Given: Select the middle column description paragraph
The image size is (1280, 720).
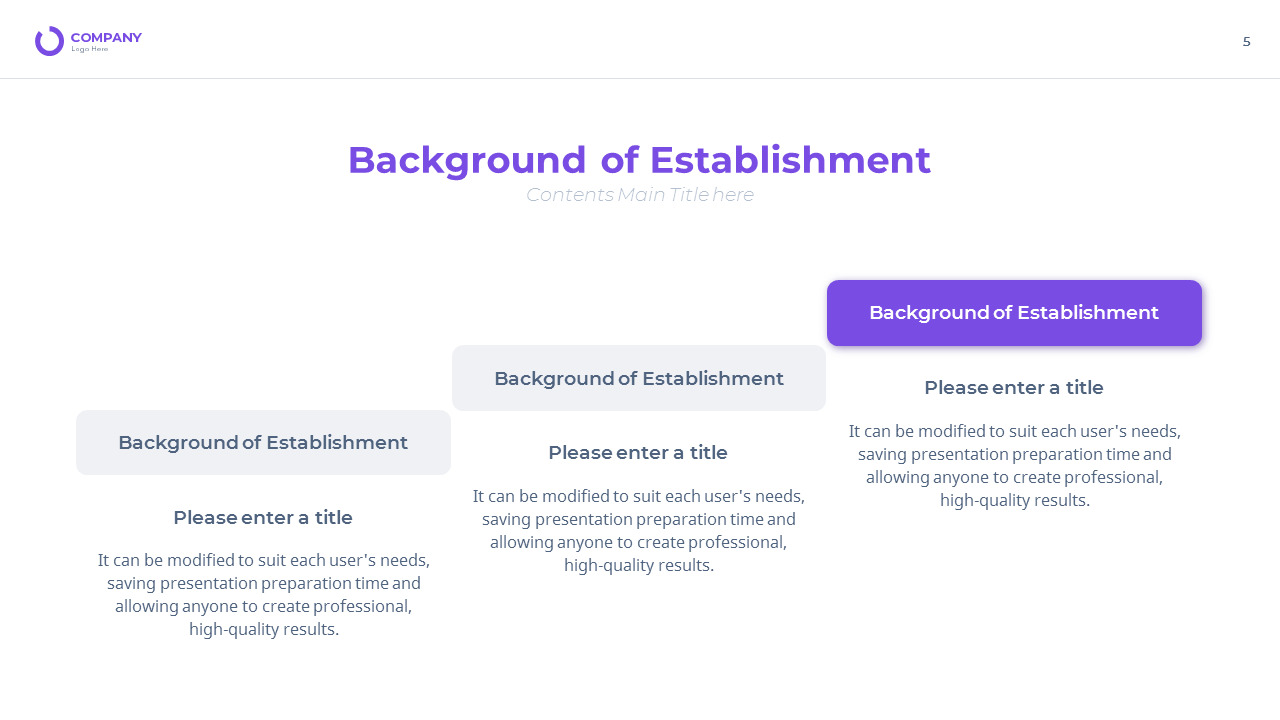Looking at the screenshot, I should pyautogui.click(x=639, y=530).
